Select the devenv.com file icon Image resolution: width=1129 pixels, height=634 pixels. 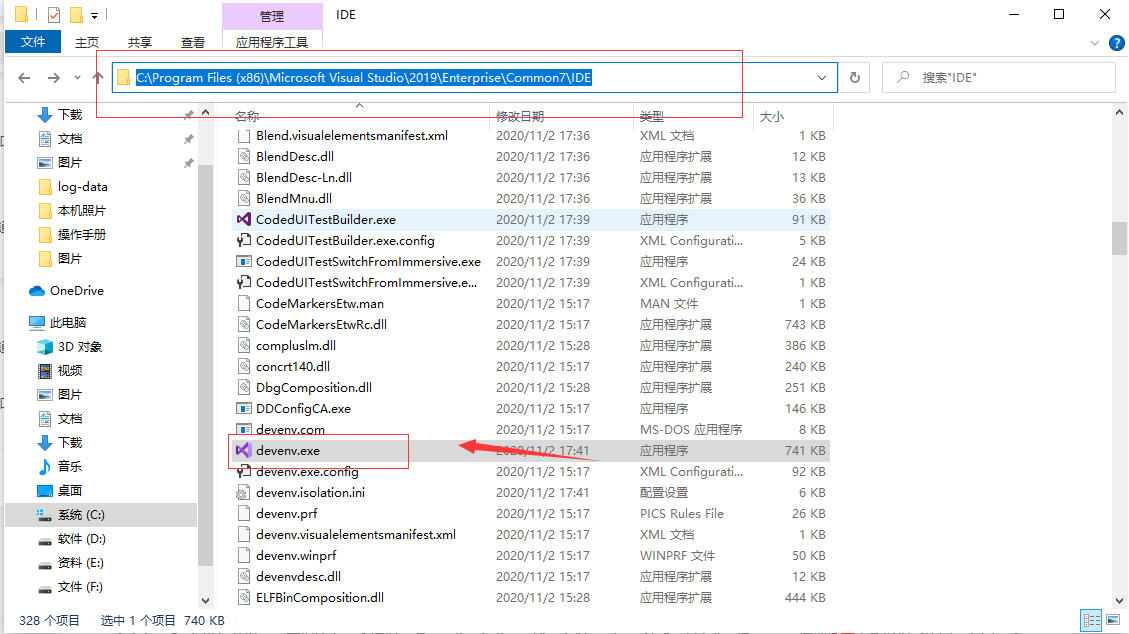click(x=243, y=430)
